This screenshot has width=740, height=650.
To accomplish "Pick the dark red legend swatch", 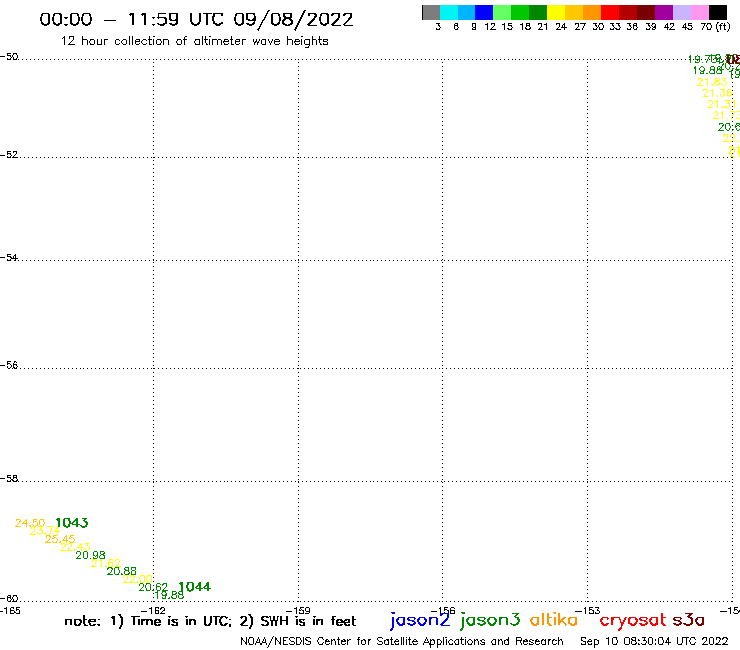I will 628,13.
